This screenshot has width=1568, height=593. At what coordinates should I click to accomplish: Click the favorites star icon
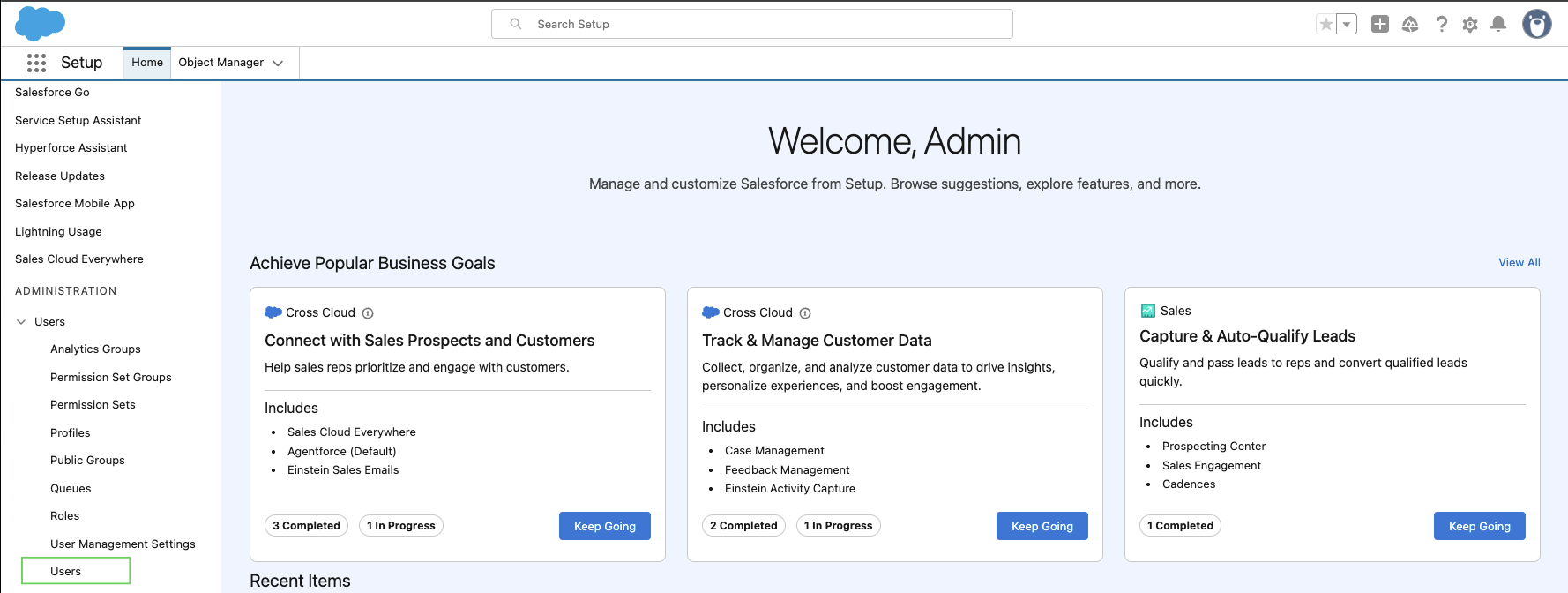(x=1325, y=25)
